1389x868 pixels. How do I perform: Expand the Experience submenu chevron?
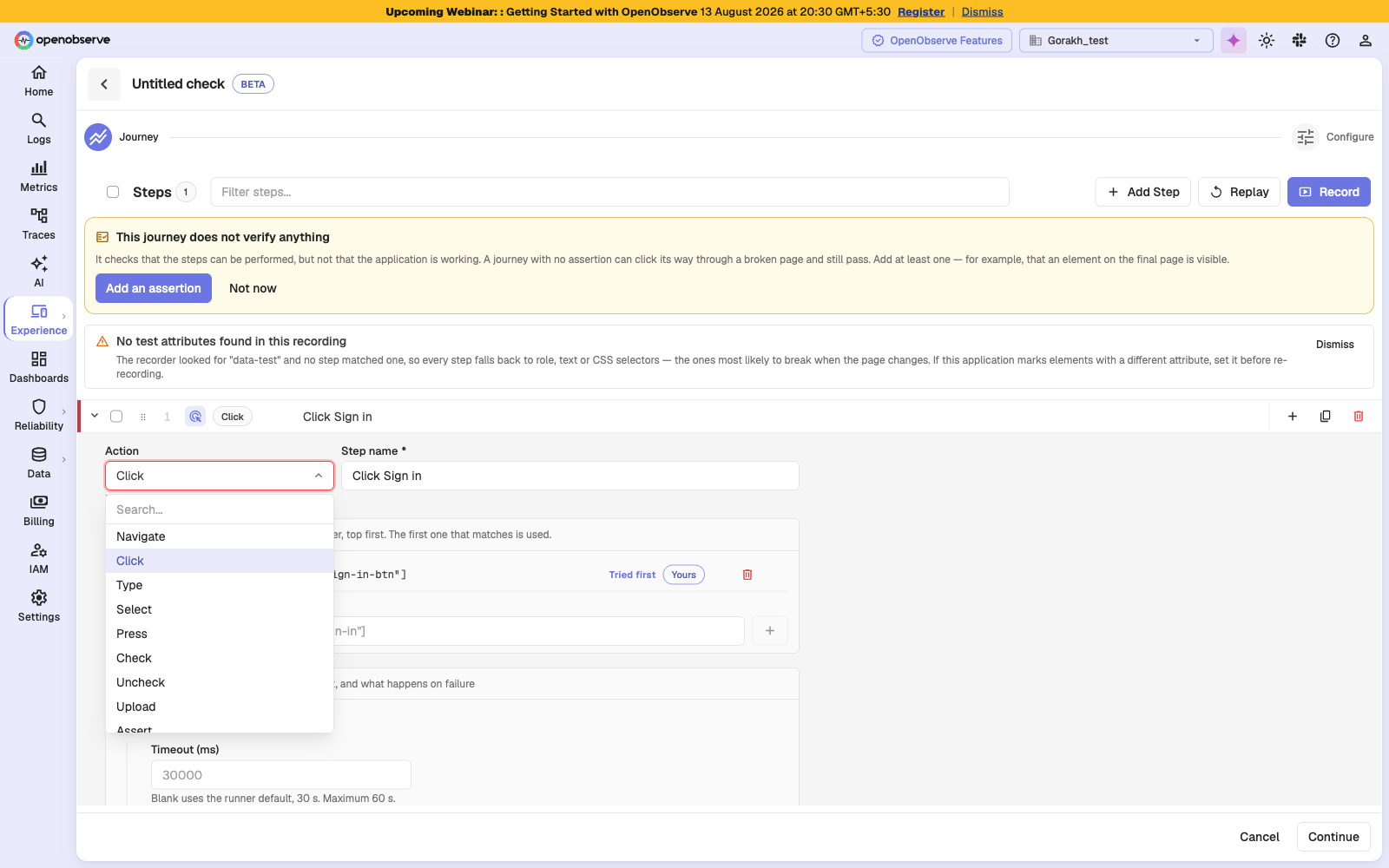tap(64, 317)
